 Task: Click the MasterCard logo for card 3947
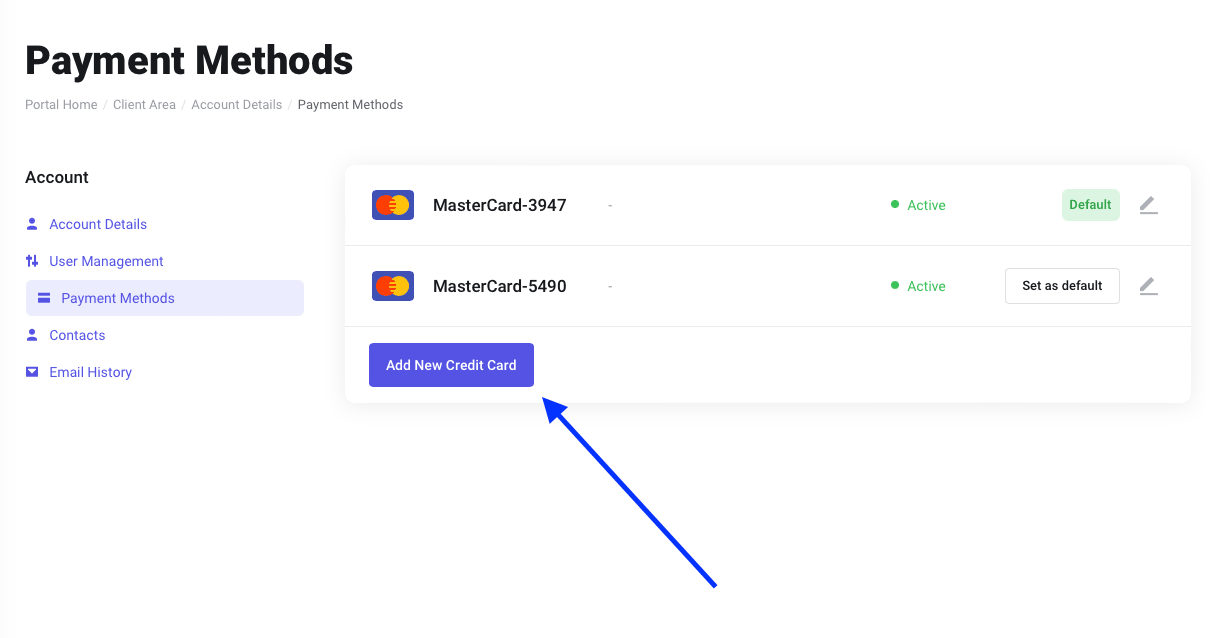click(x=393, y=205)
